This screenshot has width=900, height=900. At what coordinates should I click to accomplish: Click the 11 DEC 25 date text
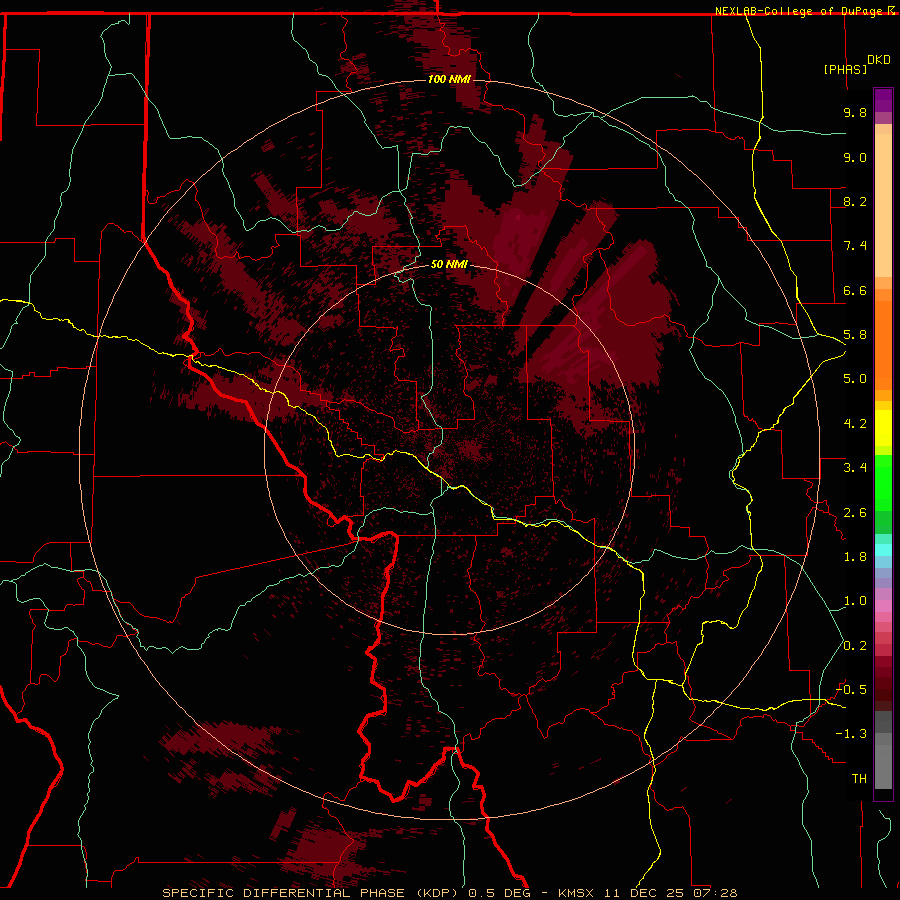(x=645, y=893)
